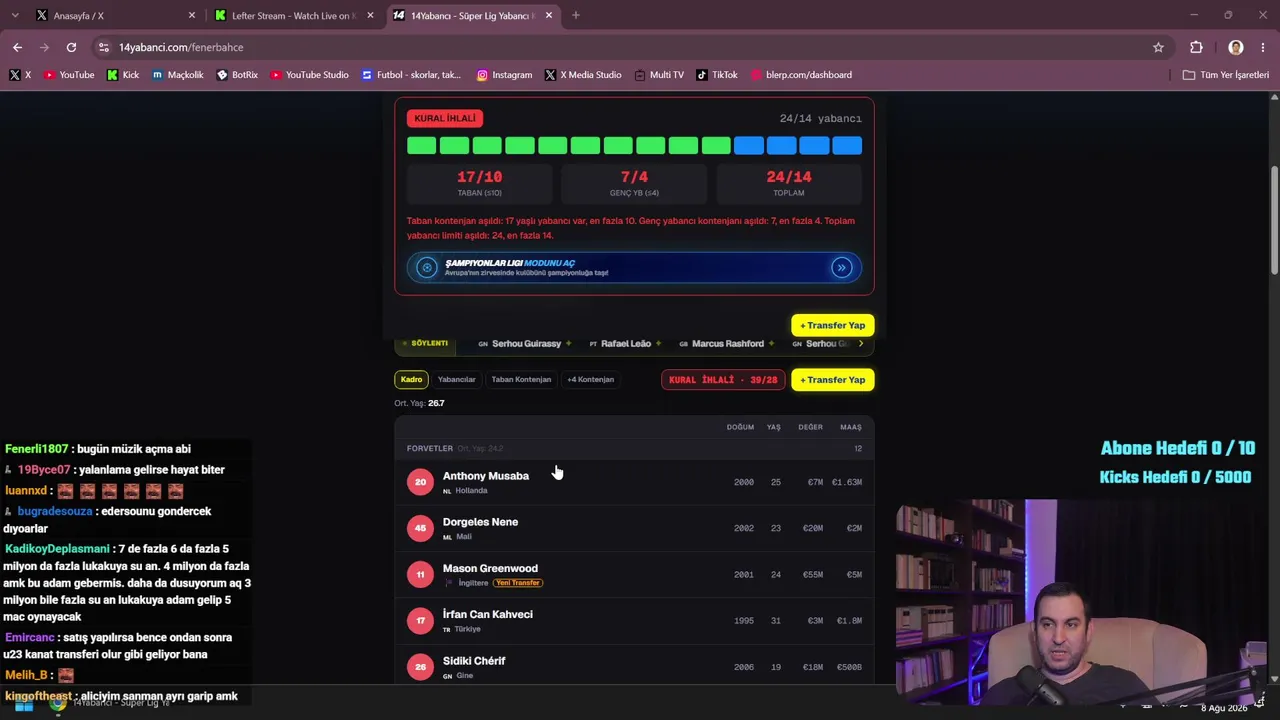The width and height of the screenshot is (1280, 720).
Task: Bookmark this page with the star icon
Action: (1158, 47)
